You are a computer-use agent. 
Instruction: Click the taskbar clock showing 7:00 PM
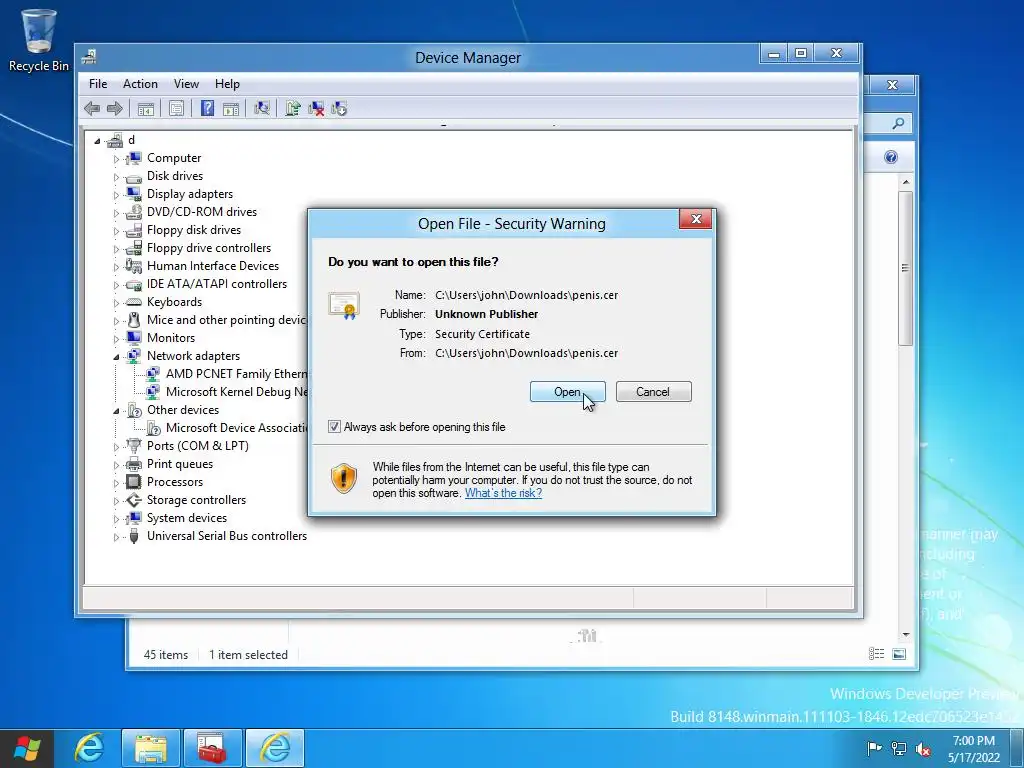[974, 749]
